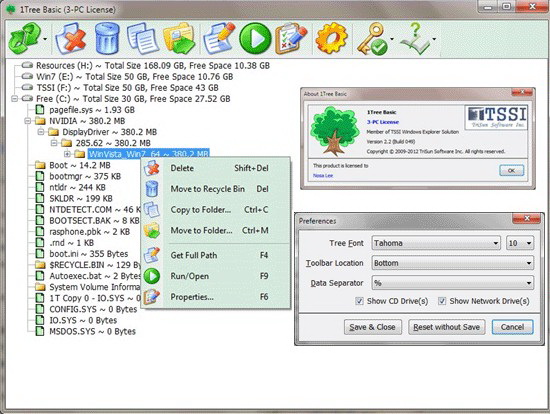Click the green Run/Open play toolbar icon
Image resolution: width=550 pixels, height=414 pixels.
(x=255, y=38)
